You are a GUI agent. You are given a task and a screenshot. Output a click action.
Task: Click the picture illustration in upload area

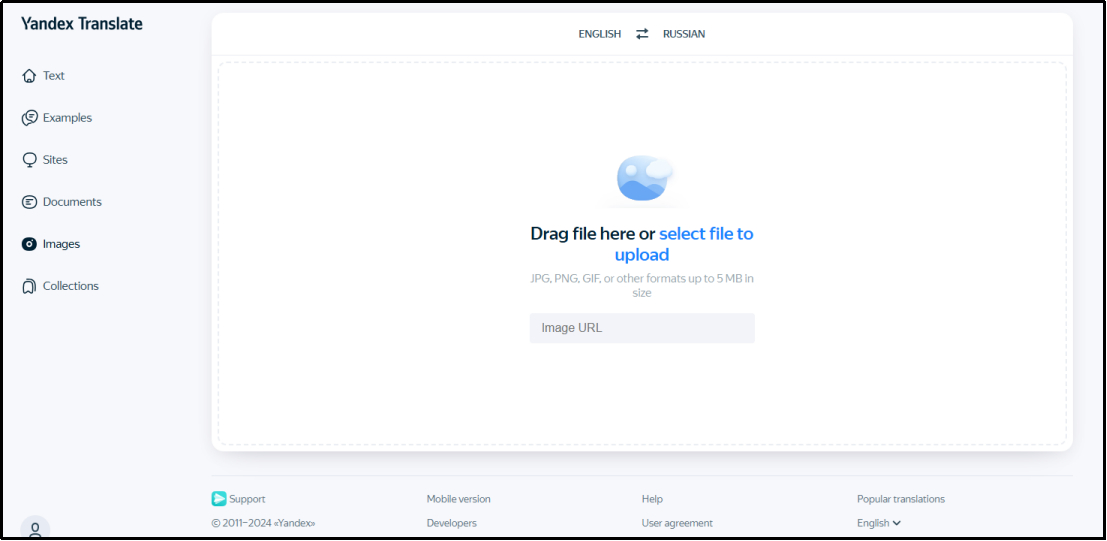click(x=644, y=179)
